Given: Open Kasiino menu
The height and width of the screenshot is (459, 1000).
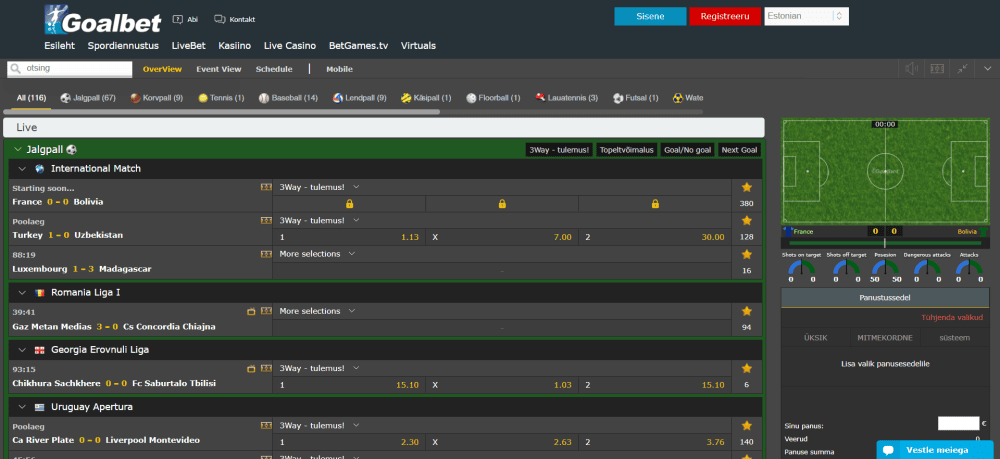Looking at the screenshot, I should [x=235, y=46].
